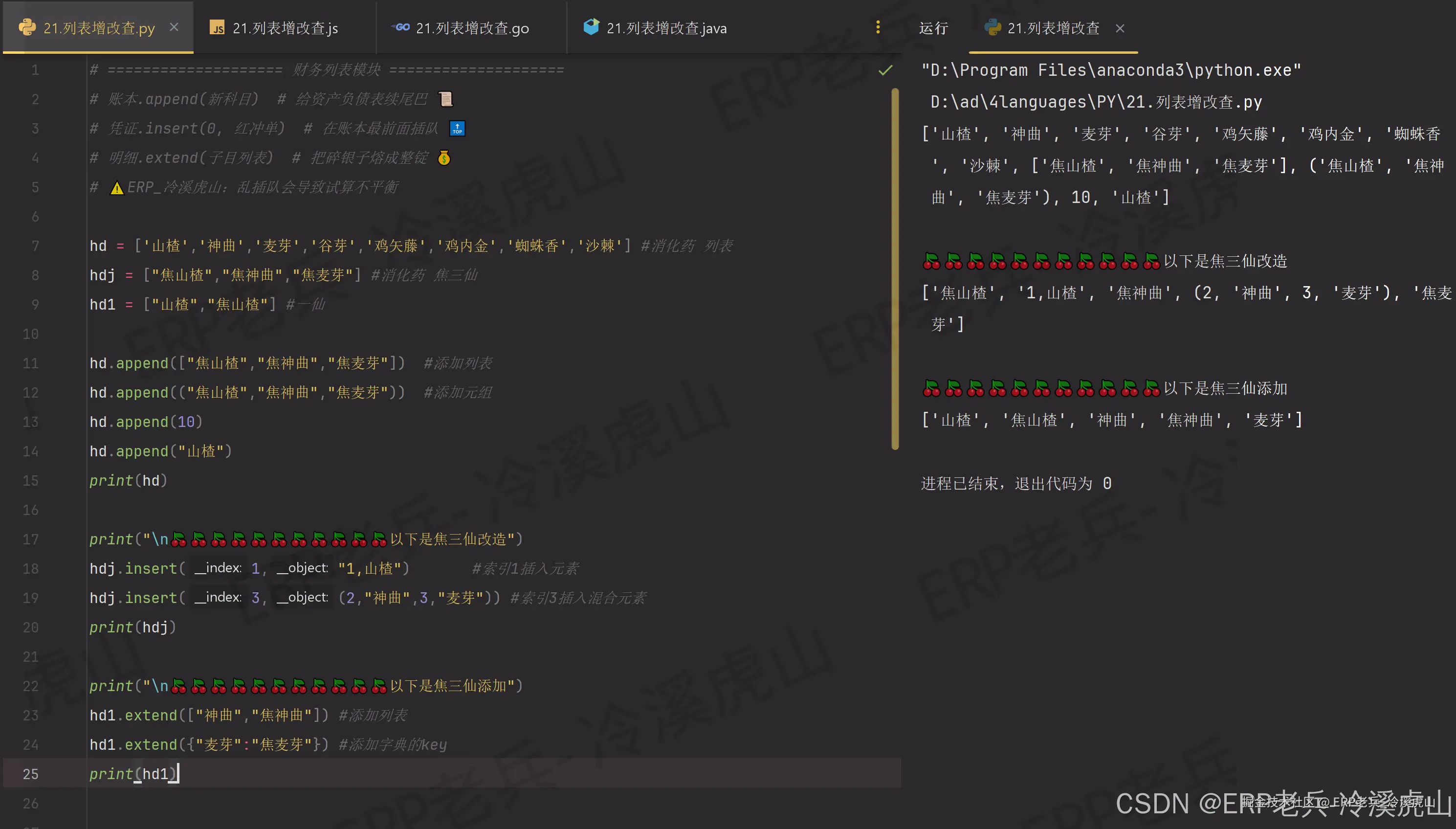Click the JS file icon on the 21.列表增改查.js tab
1456x829 pixels.
tap(217, 28)
